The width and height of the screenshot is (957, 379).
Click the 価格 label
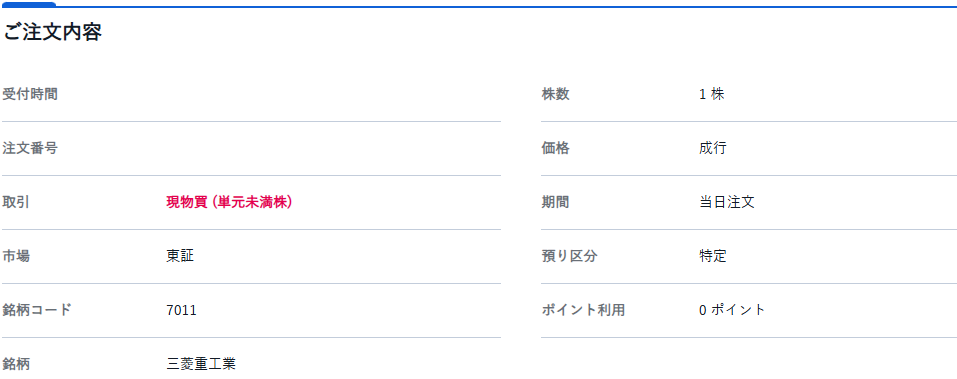[555, 148]
